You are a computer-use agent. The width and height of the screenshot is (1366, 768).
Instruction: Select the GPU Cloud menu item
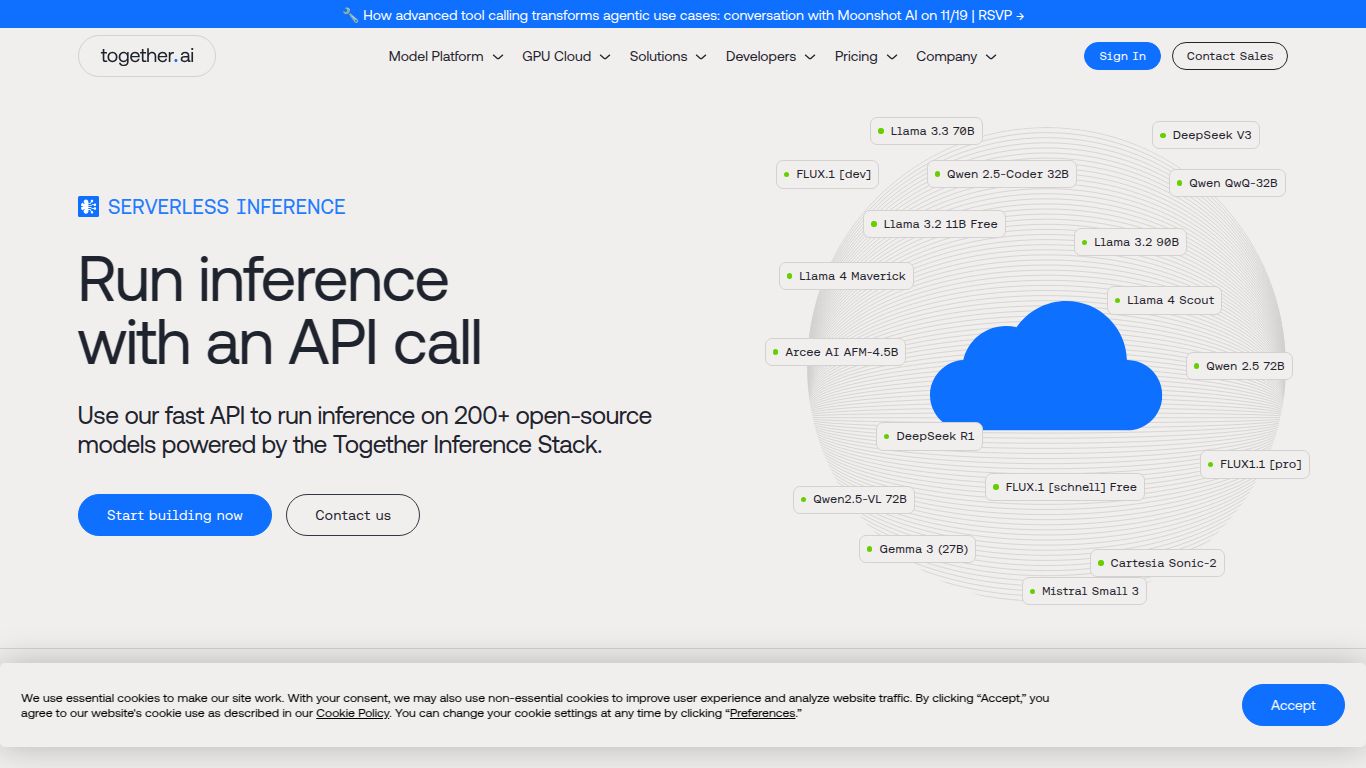(x=565, y=57)
